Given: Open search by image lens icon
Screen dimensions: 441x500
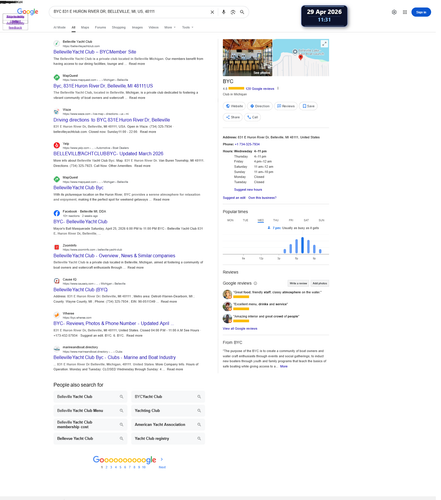Looking at the screenshot, I should click(233, 12).
